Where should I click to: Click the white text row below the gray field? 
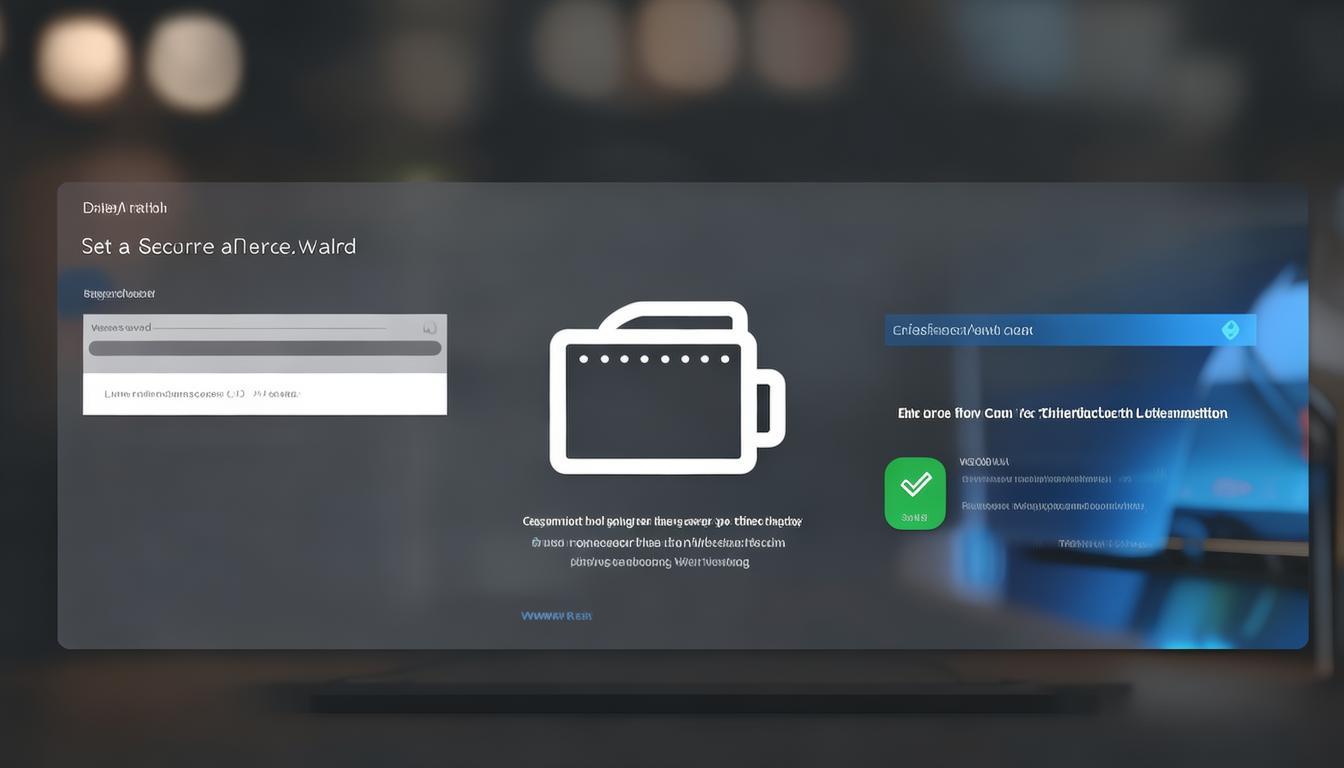(202, 394)
